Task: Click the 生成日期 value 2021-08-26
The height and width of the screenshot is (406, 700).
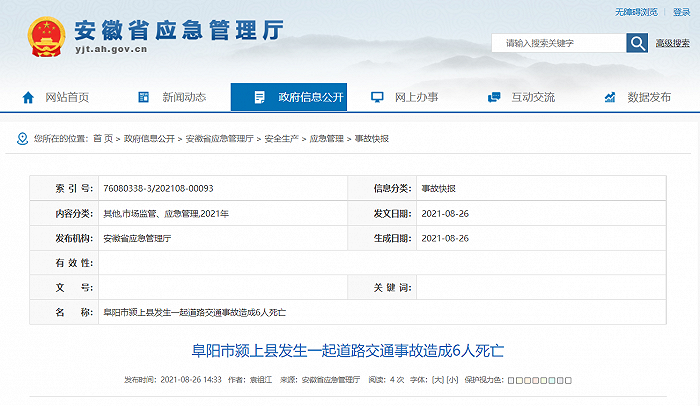Action: [445, 239]
